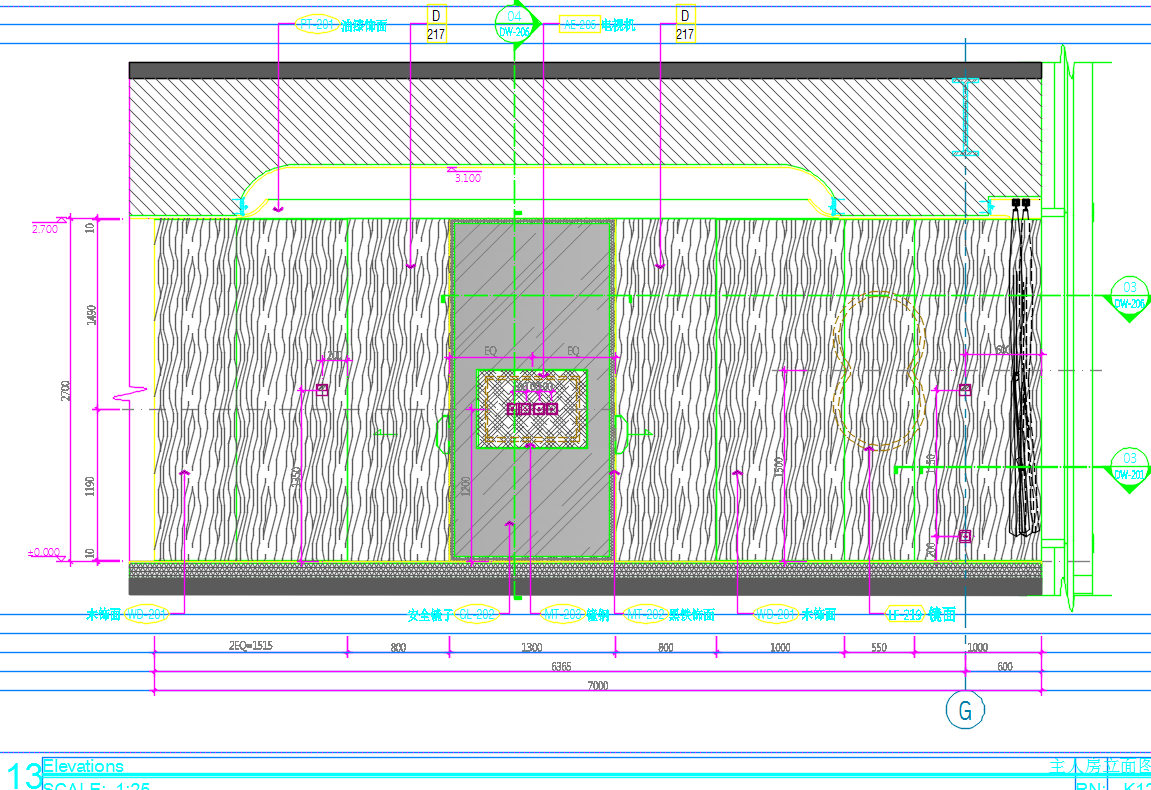The height and width of the screenshot is (790, 1151).
Task: Select the 电视机 label text
Action: [619, 25]
